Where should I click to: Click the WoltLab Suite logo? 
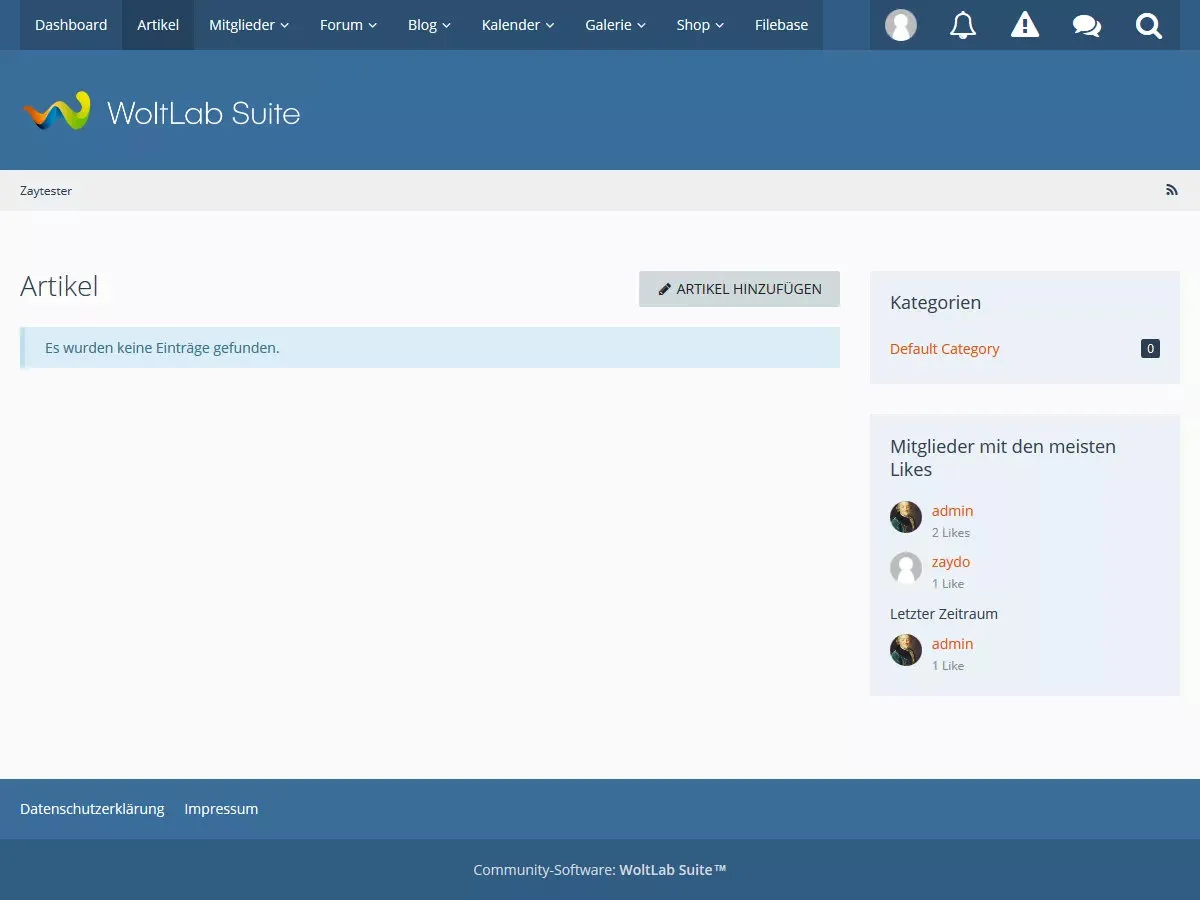coord(161,112)
